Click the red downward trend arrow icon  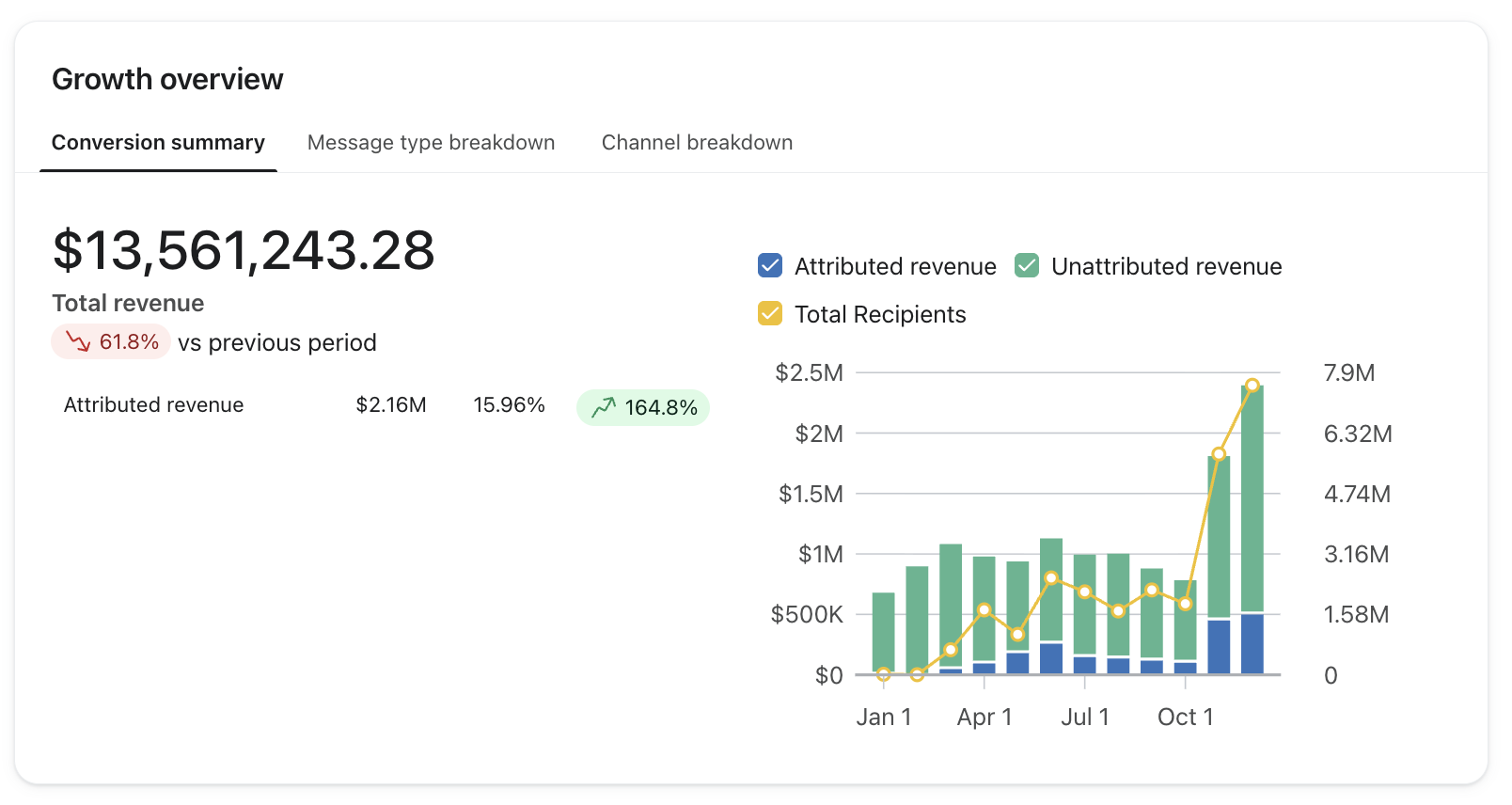78,341
